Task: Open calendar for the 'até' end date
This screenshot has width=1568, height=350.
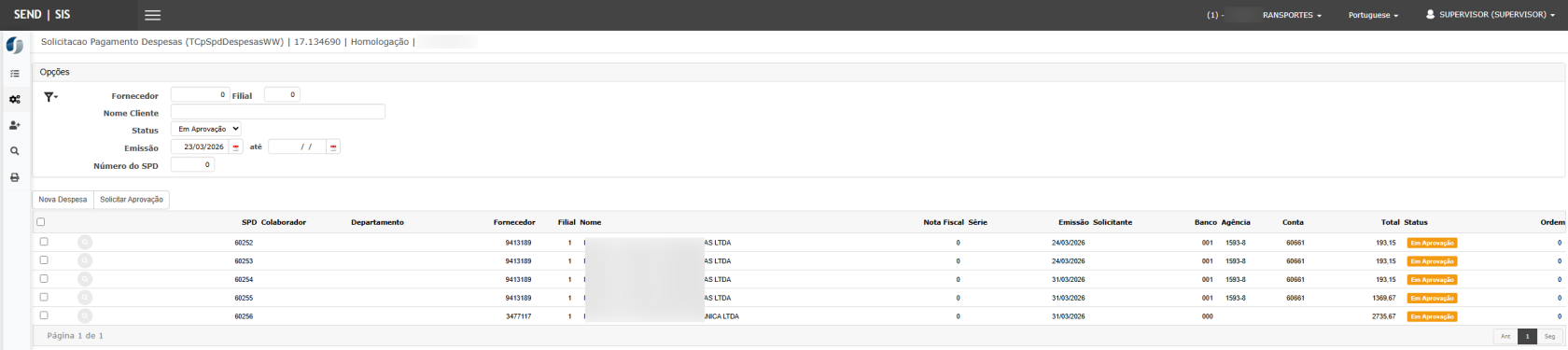Action: coord(333,147)
